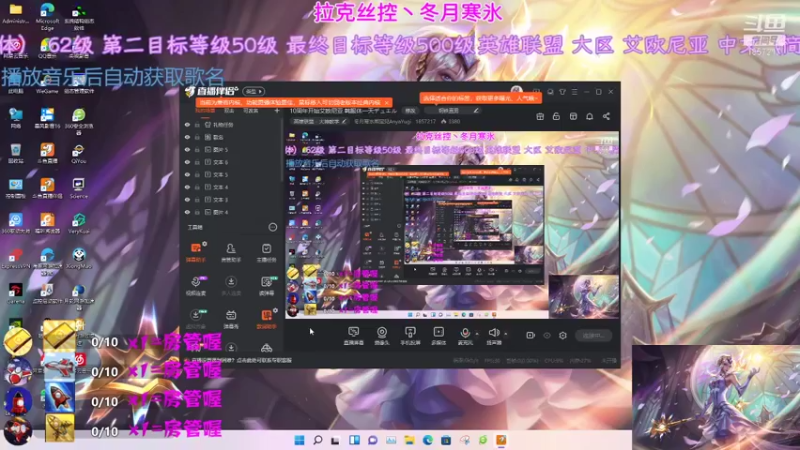This screenshot has height=450, width=800.
Task: Click the start streaming pill button
Action: [x=593, y=335]
